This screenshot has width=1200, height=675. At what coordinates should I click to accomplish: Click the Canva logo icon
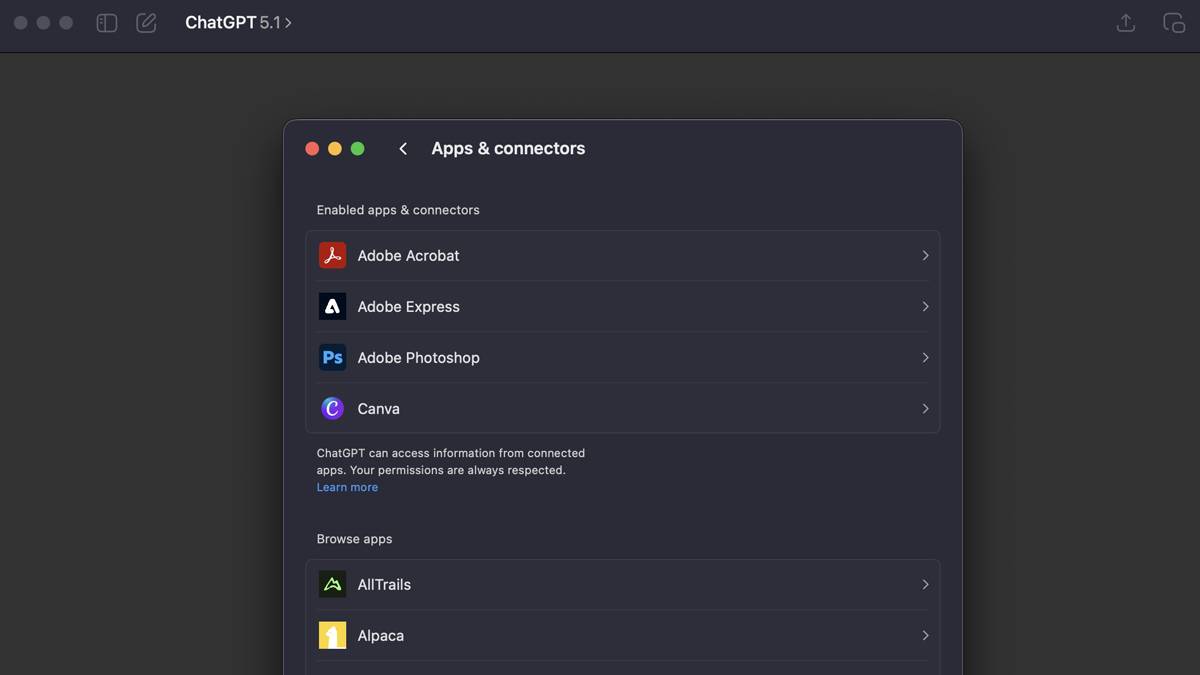point(332,409)
